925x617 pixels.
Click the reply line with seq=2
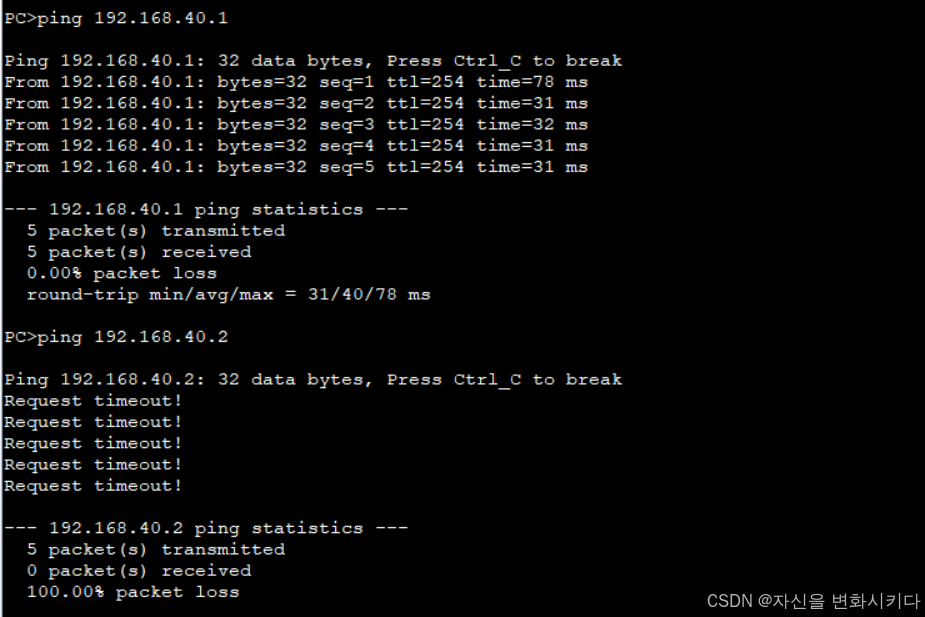[296, 103]
